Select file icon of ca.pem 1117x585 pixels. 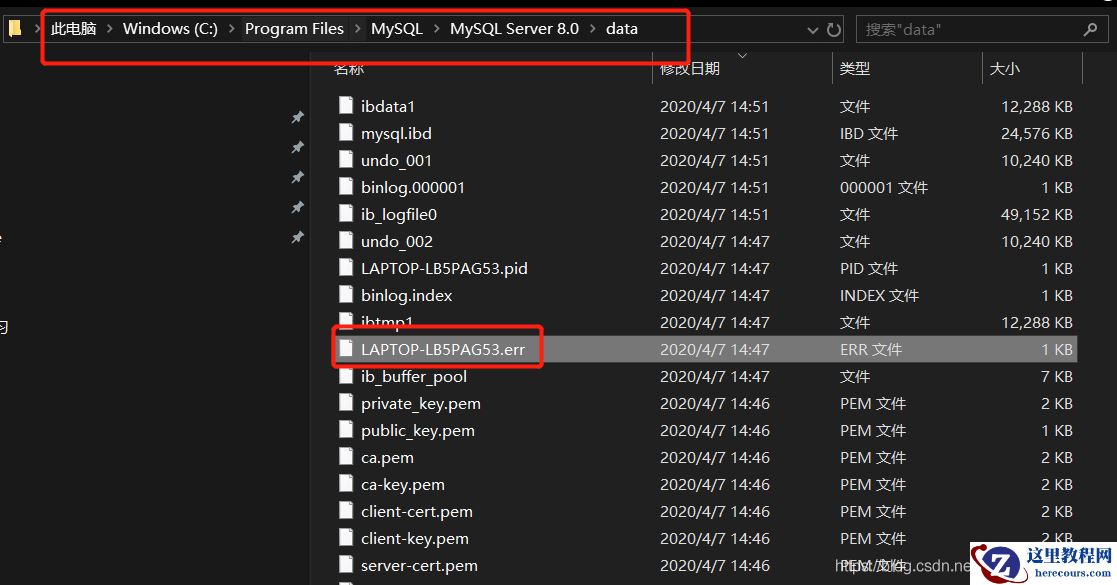click(x=346, y=457)
